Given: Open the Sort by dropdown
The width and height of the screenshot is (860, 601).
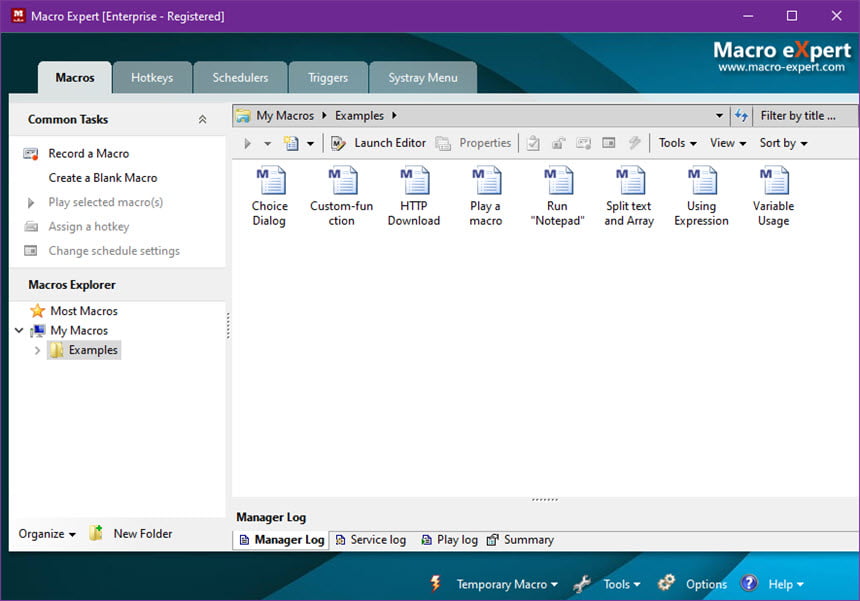Looking at the screenshot, I should tap(783, 143).
